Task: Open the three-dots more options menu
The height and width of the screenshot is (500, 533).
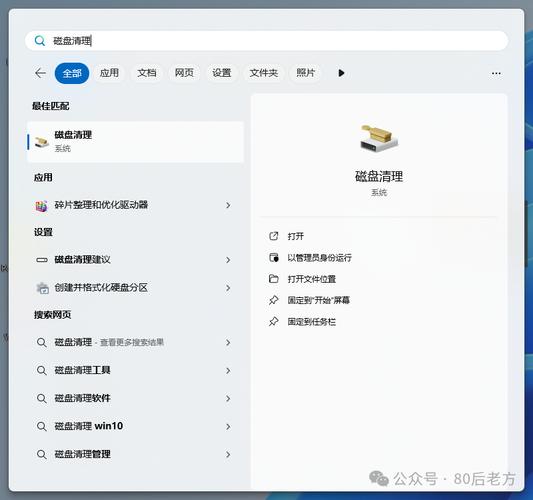Action: [x=496, y=73]
